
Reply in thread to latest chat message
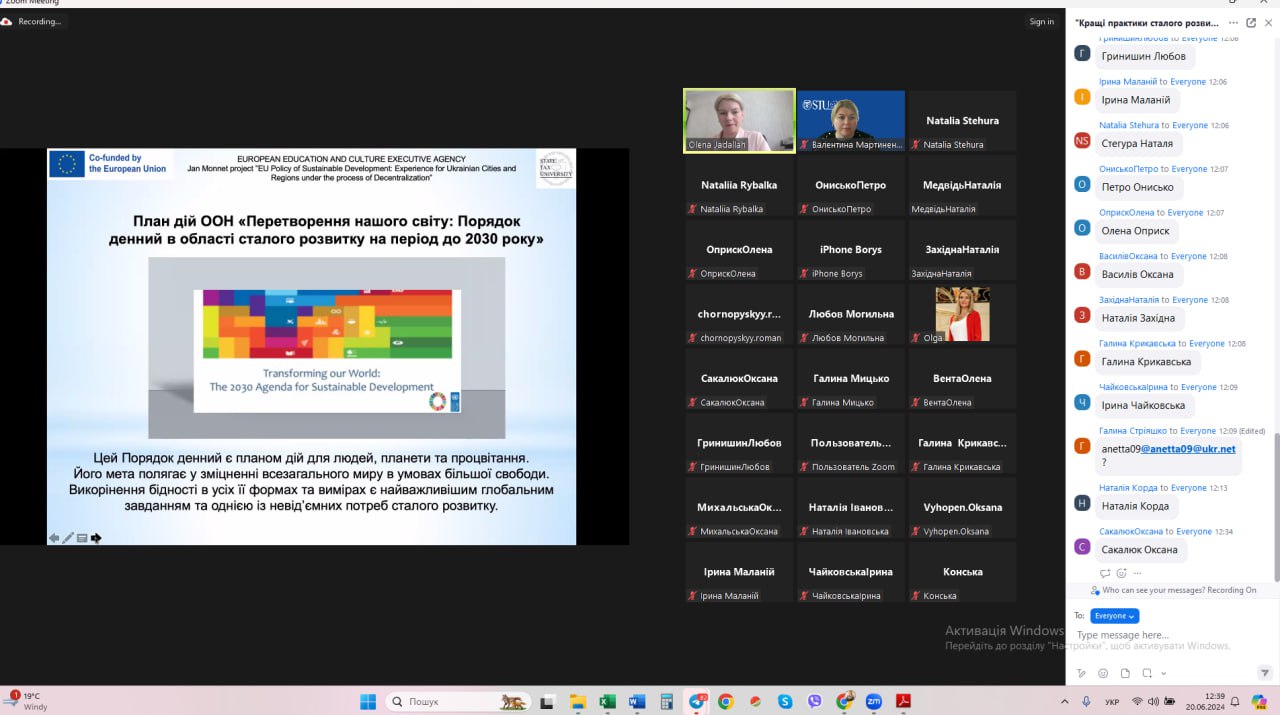pos(1105,573)
